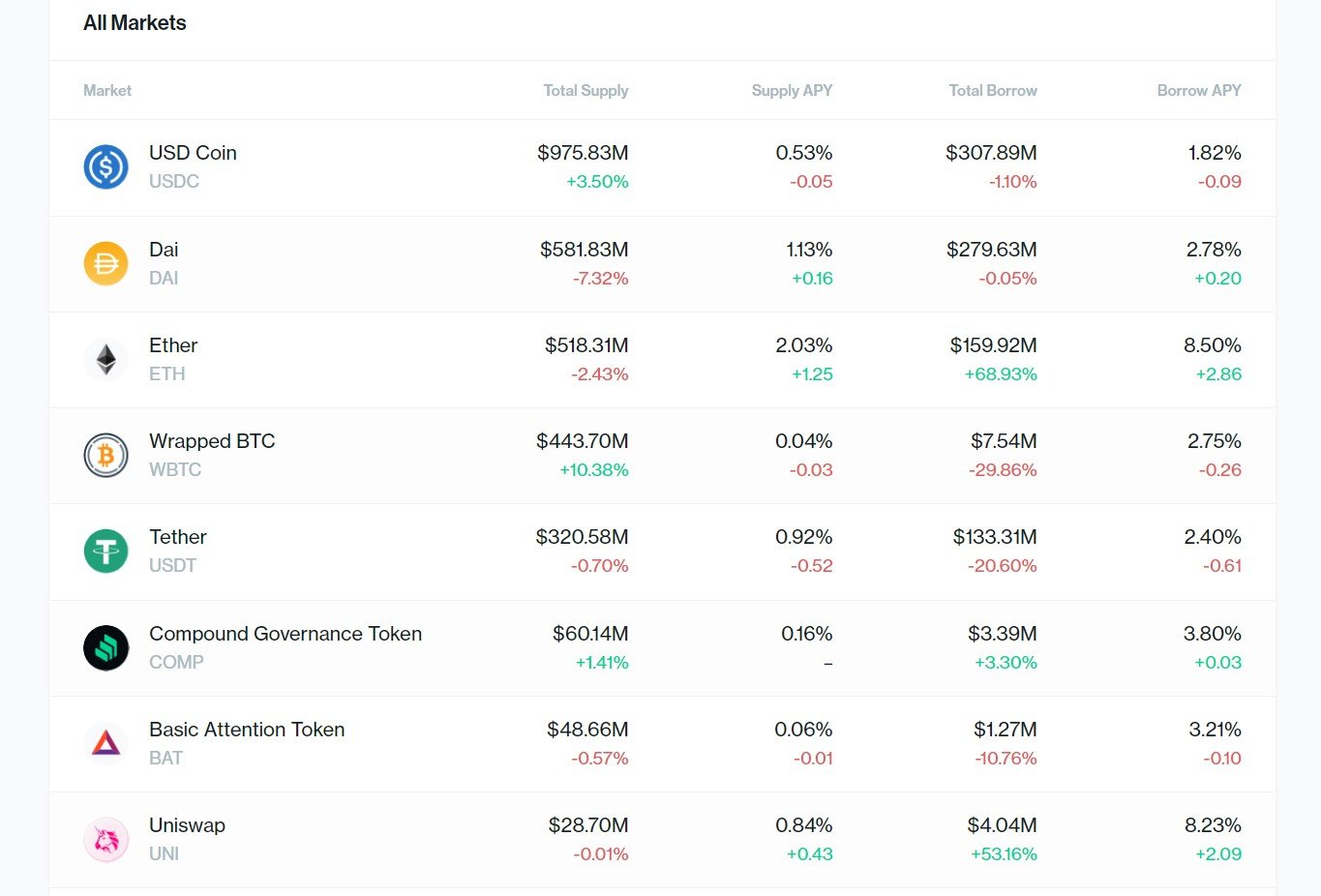Open the Basic Attention Token market

coord(247,730)
